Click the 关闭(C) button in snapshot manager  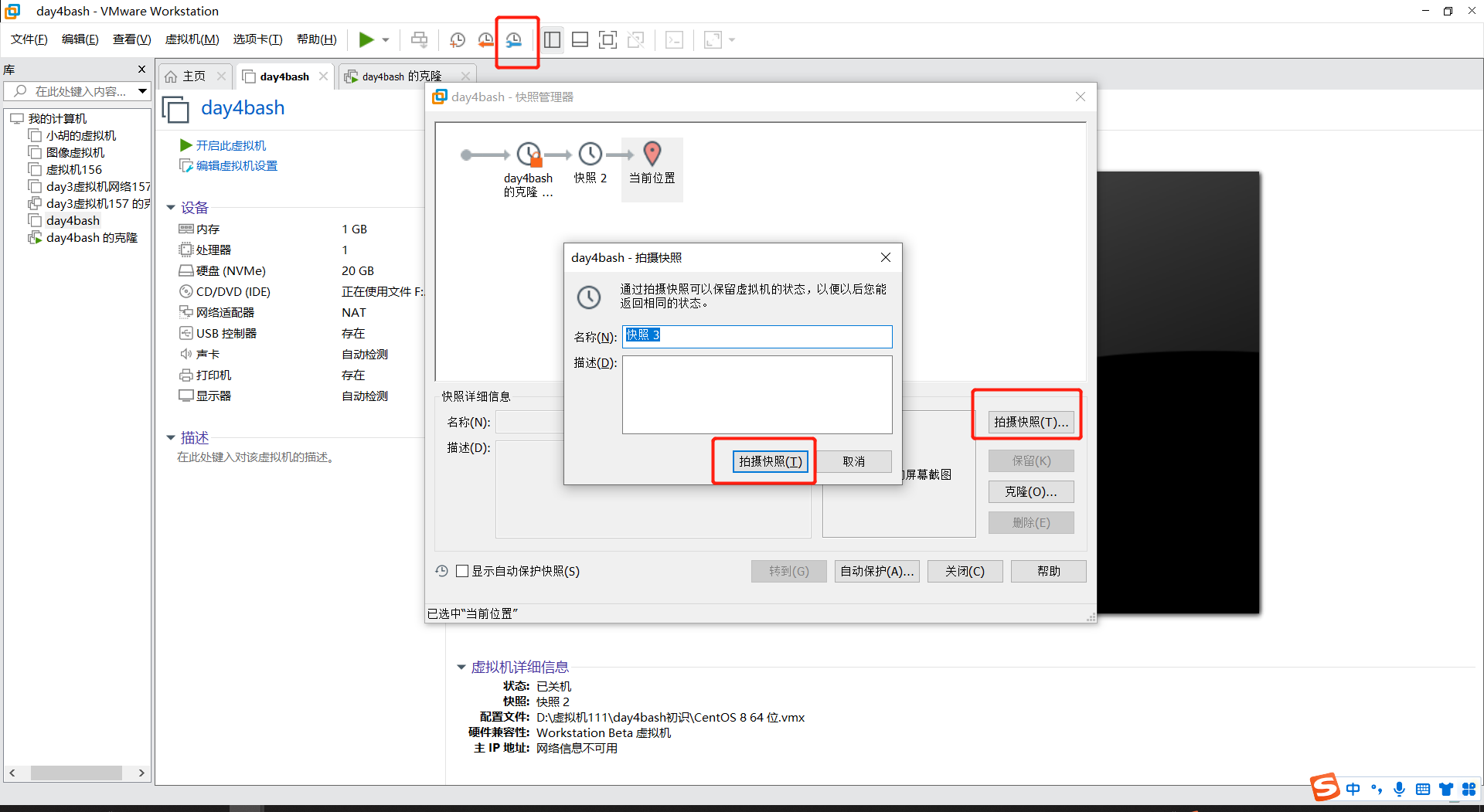[x=965, y=571]
